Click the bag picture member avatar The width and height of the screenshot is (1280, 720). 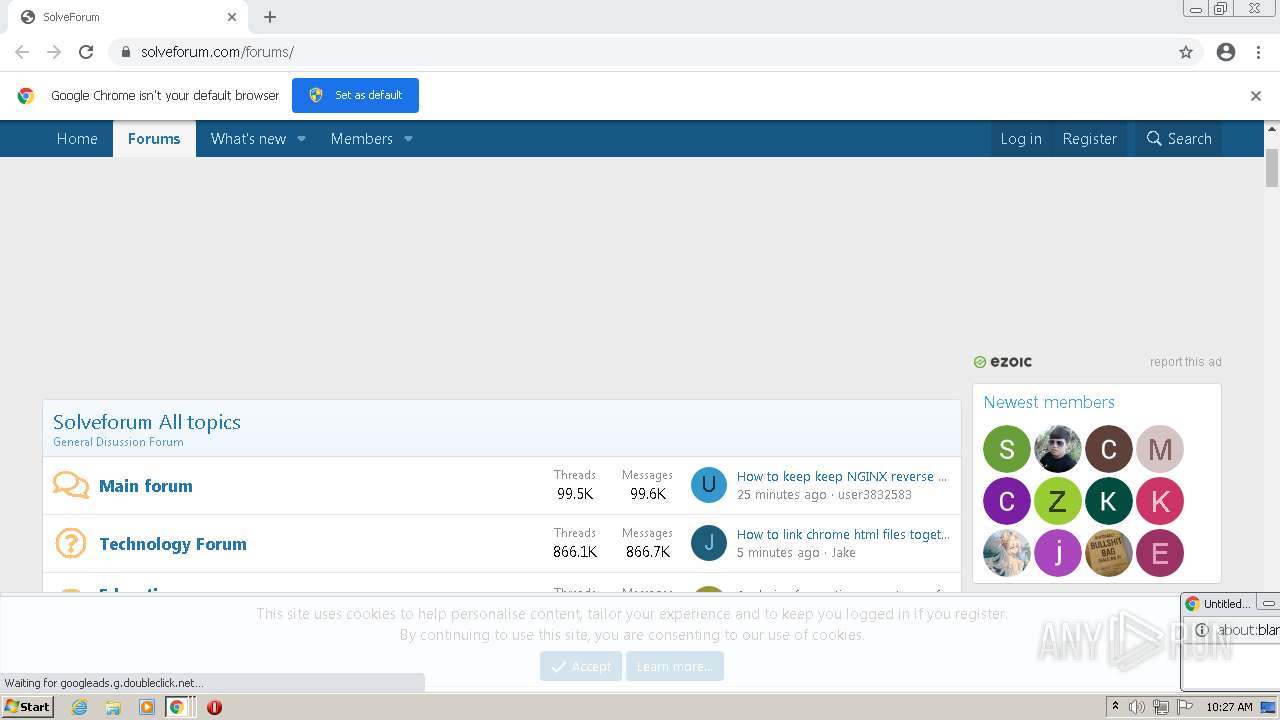(x=1109, y=553)
